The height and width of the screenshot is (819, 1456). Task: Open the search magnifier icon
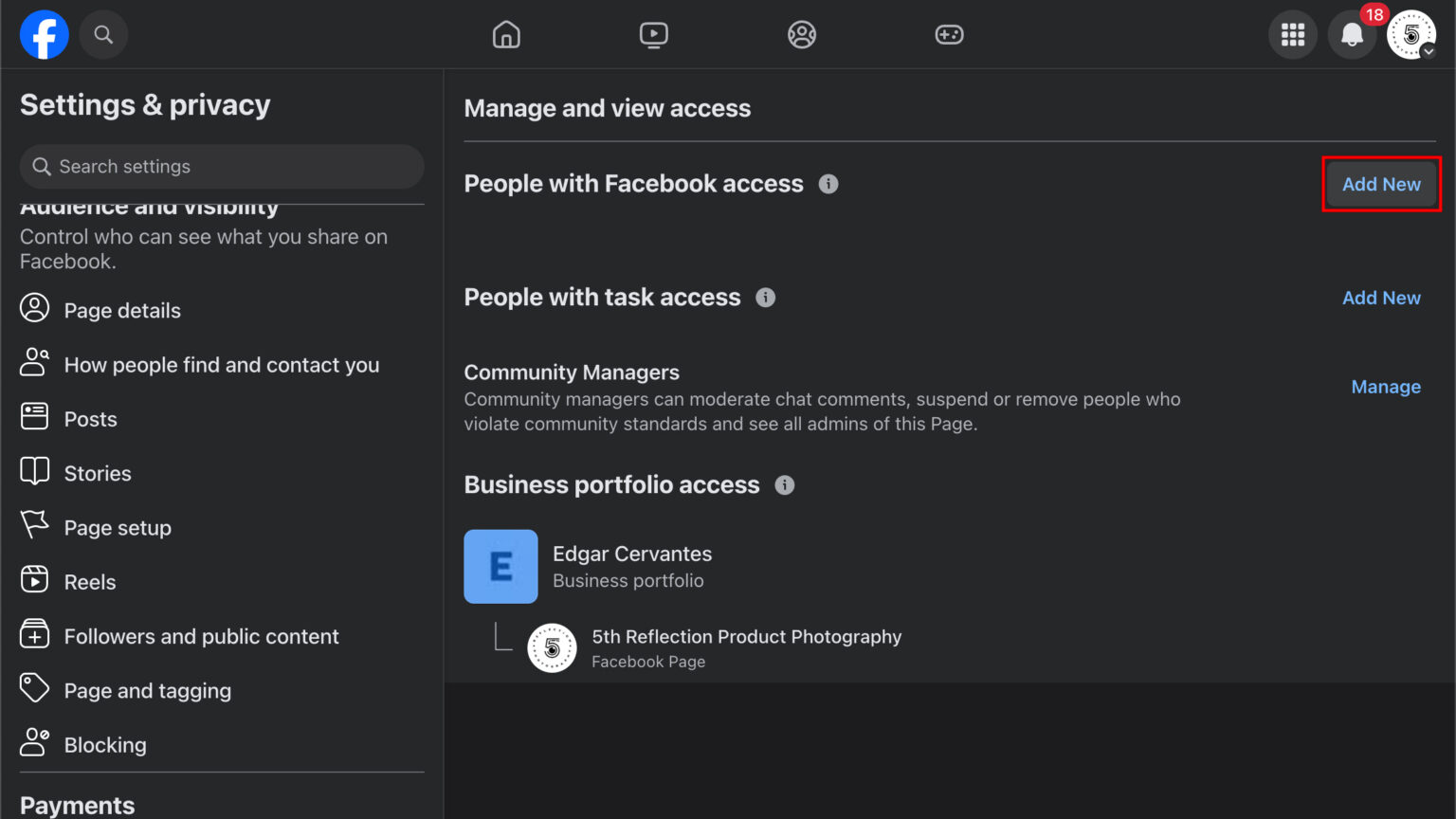[103, 34]
